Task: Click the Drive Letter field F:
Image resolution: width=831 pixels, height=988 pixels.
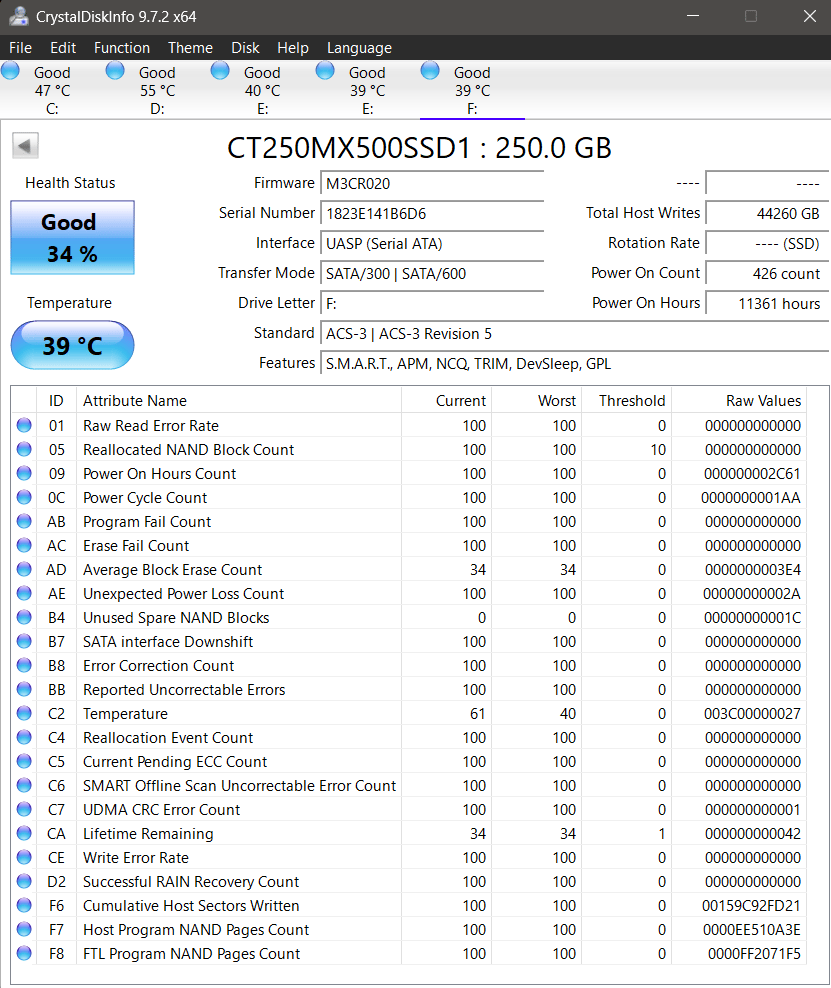Action: [x=432, y=304]
